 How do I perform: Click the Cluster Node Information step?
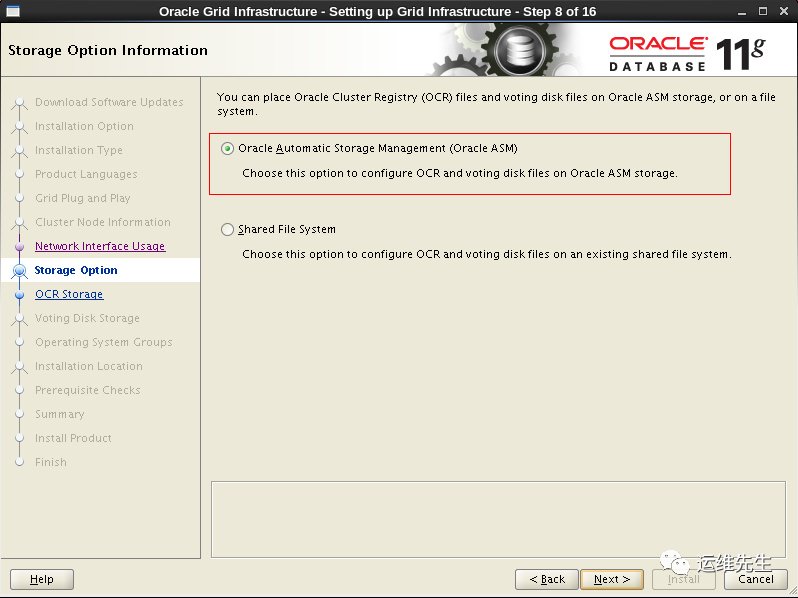103,222
